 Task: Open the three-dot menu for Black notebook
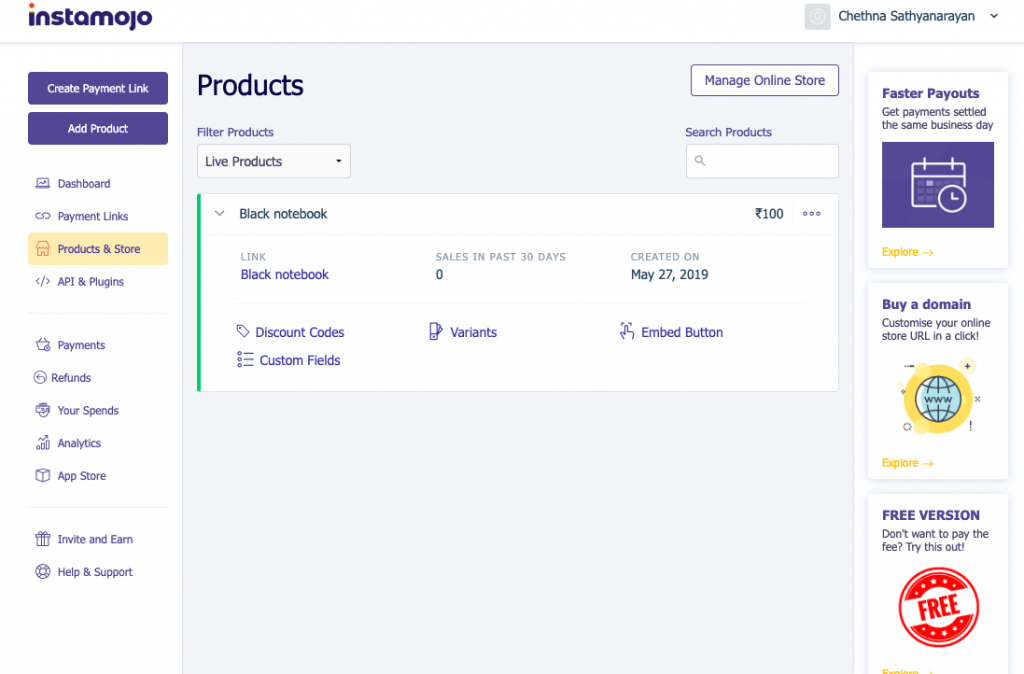click(811, 214)
